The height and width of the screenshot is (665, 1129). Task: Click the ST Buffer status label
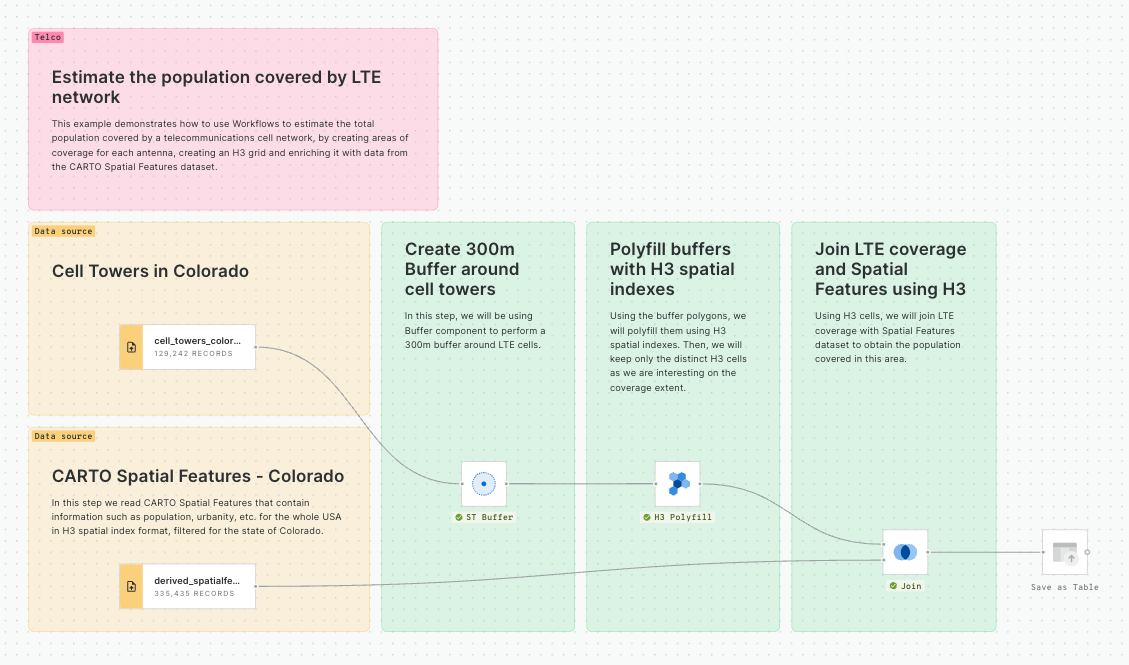pos(484,517)
